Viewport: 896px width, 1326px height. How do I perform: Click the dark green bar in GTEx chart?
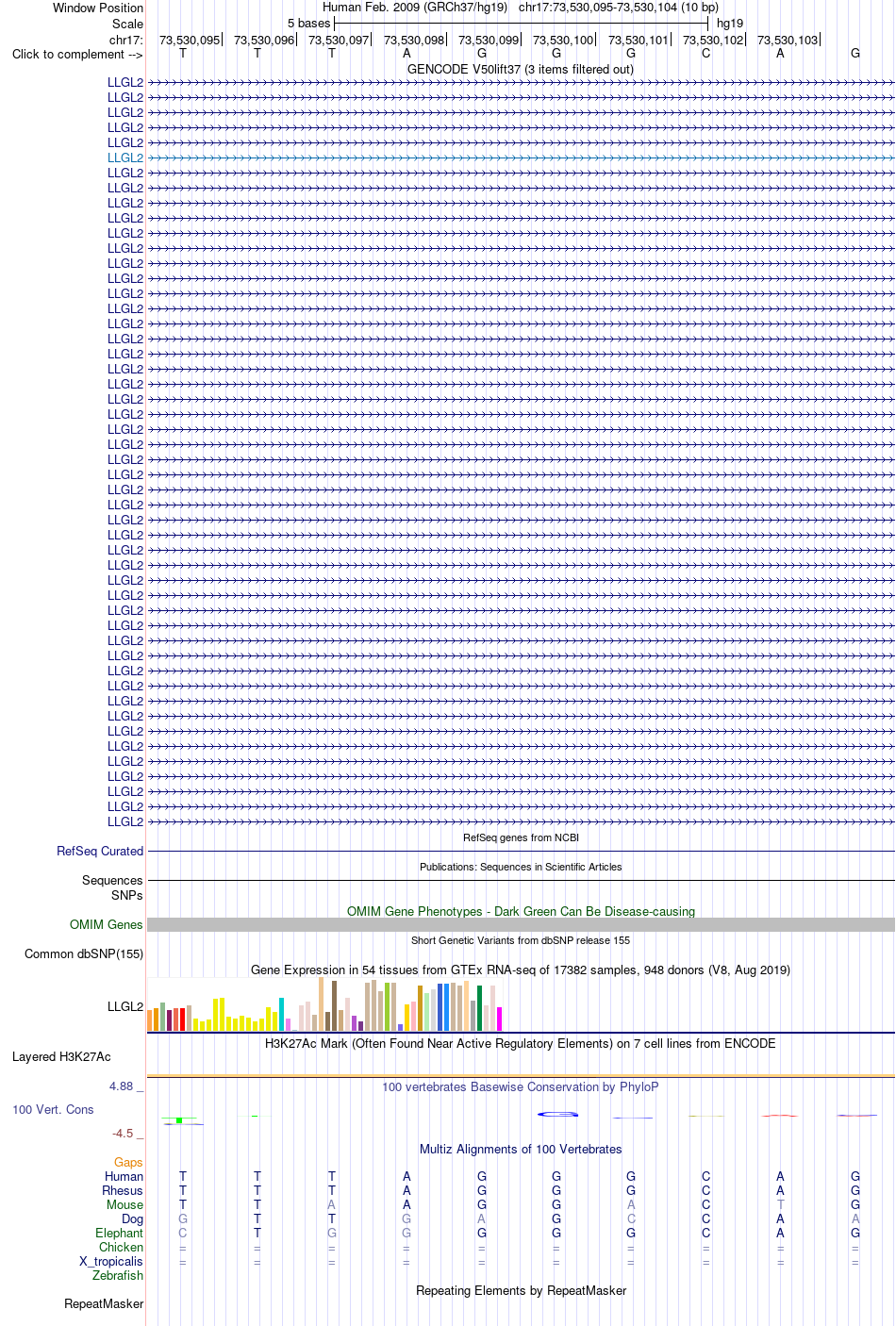pos(480,1008)
